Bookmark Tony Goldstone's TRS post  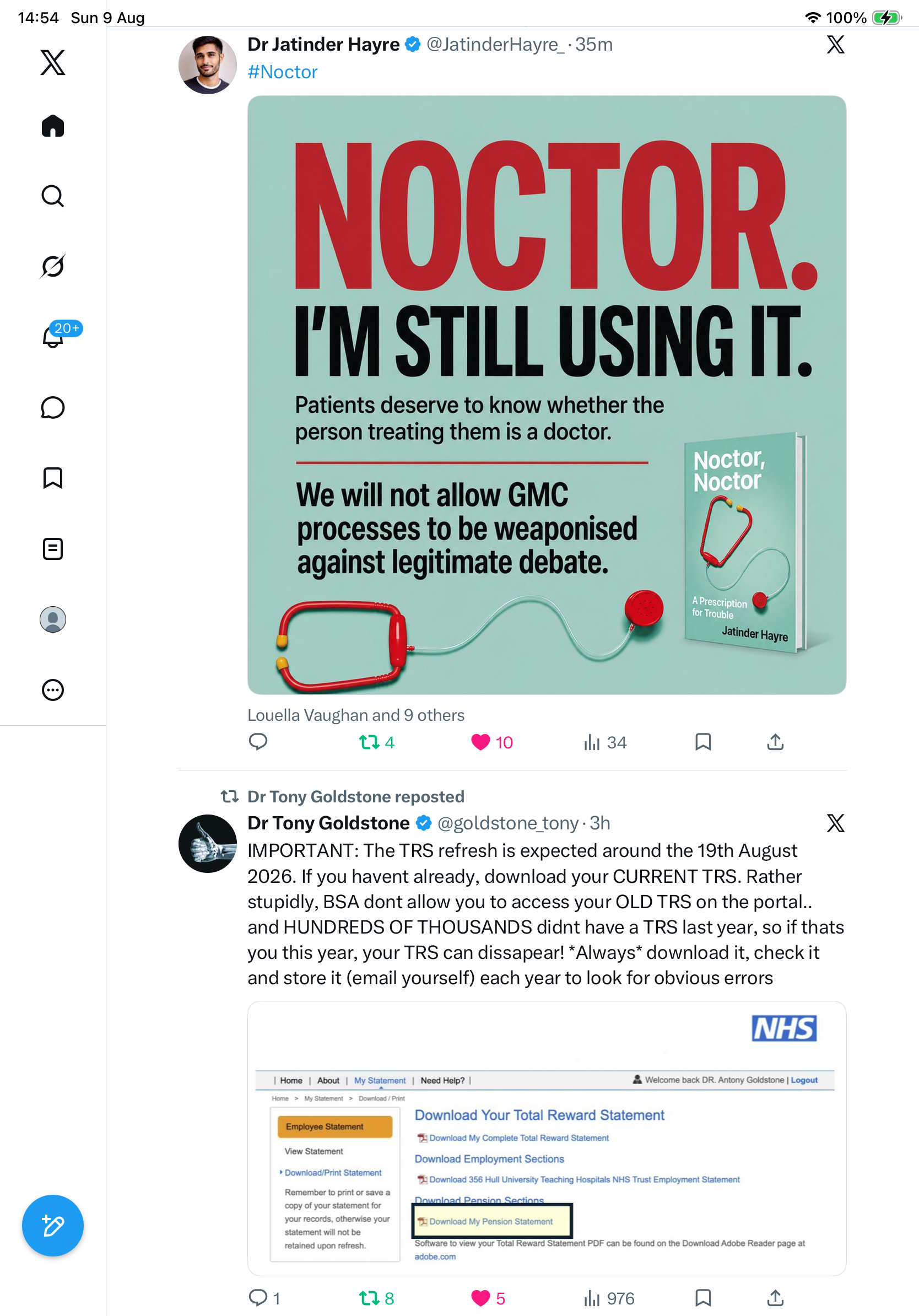point(703,1298)
